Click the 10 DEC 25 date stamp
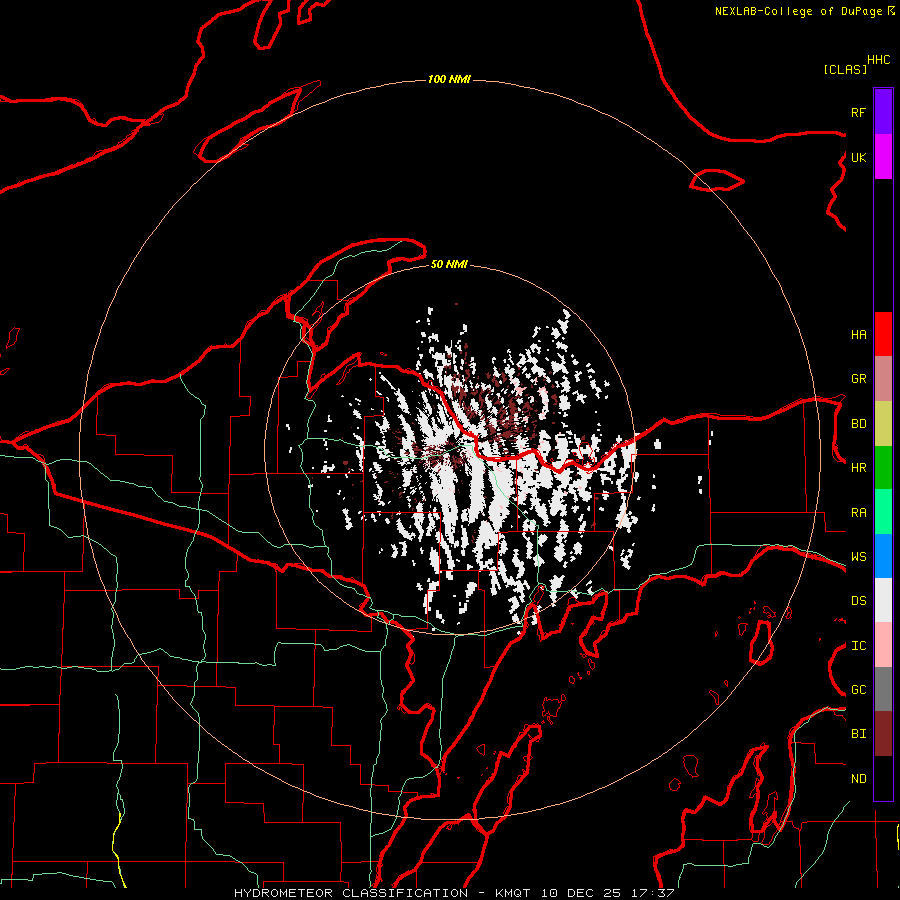 [x=581, y=893]
